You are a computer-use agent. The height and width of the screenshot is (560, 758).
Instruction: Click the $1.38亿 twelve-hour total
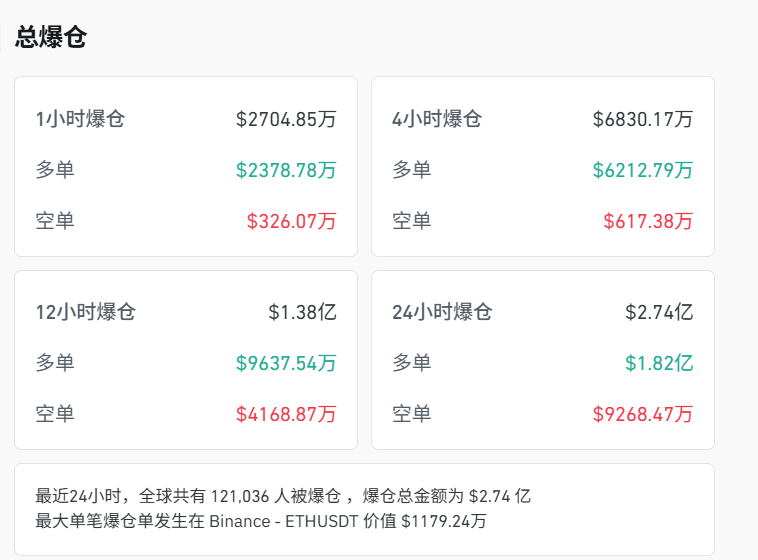(x=302, y=312)
